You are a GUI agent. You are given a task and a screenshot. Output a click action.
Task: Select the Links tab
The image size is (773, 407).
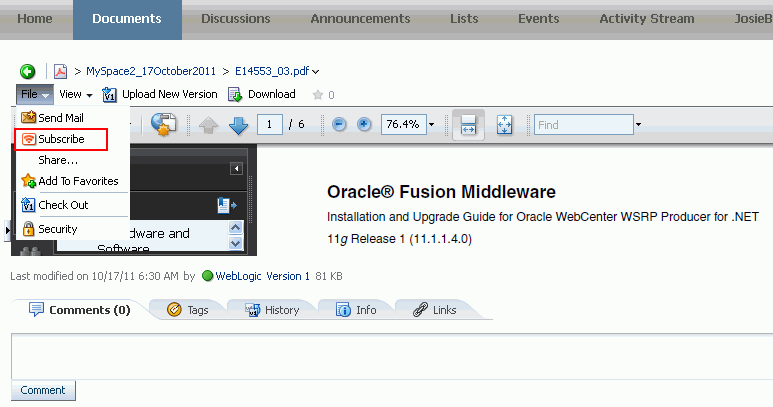pyautogui.click(x=435, y=310)
